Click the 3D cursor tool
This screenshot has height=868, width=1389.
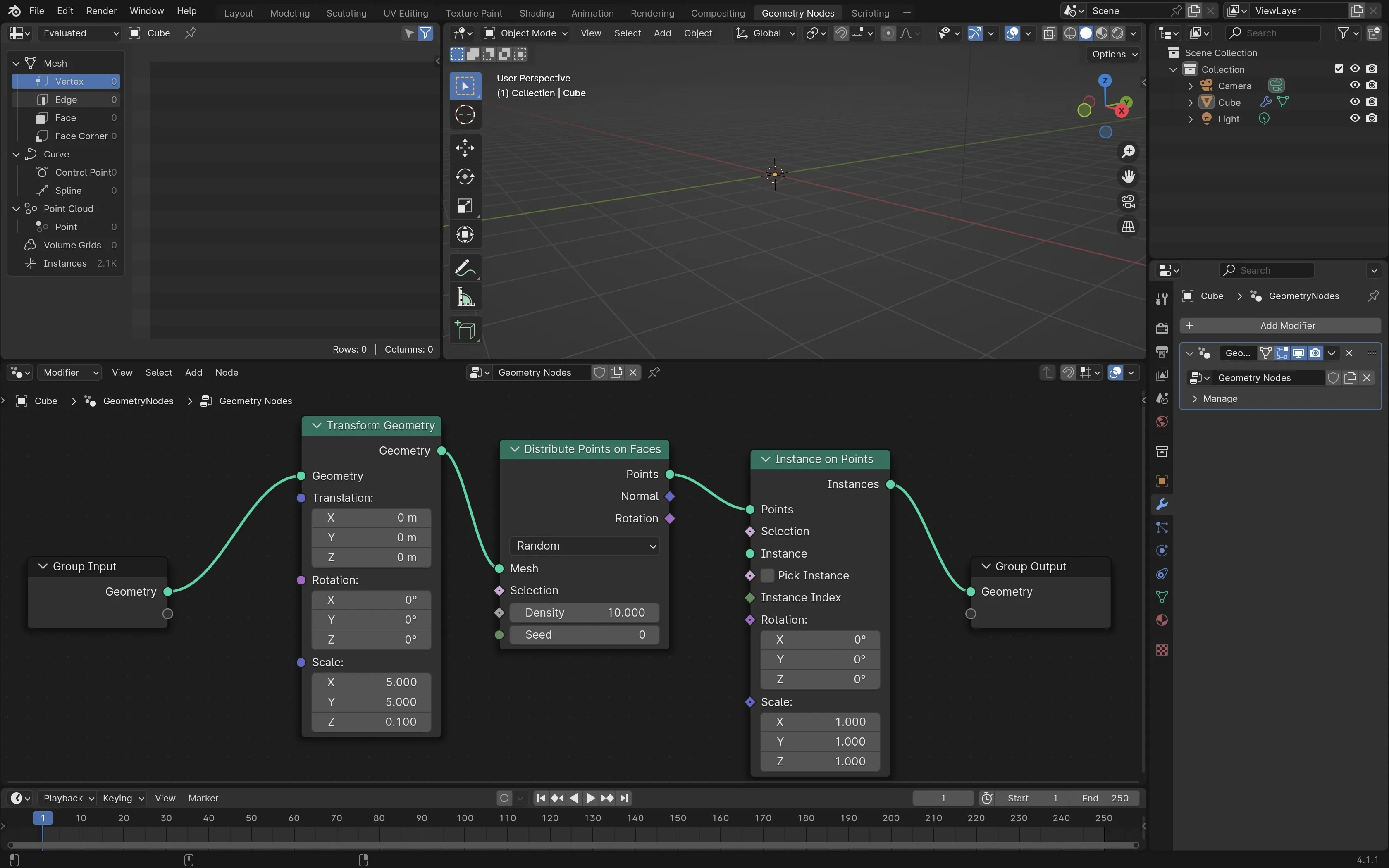pos(464,115)
